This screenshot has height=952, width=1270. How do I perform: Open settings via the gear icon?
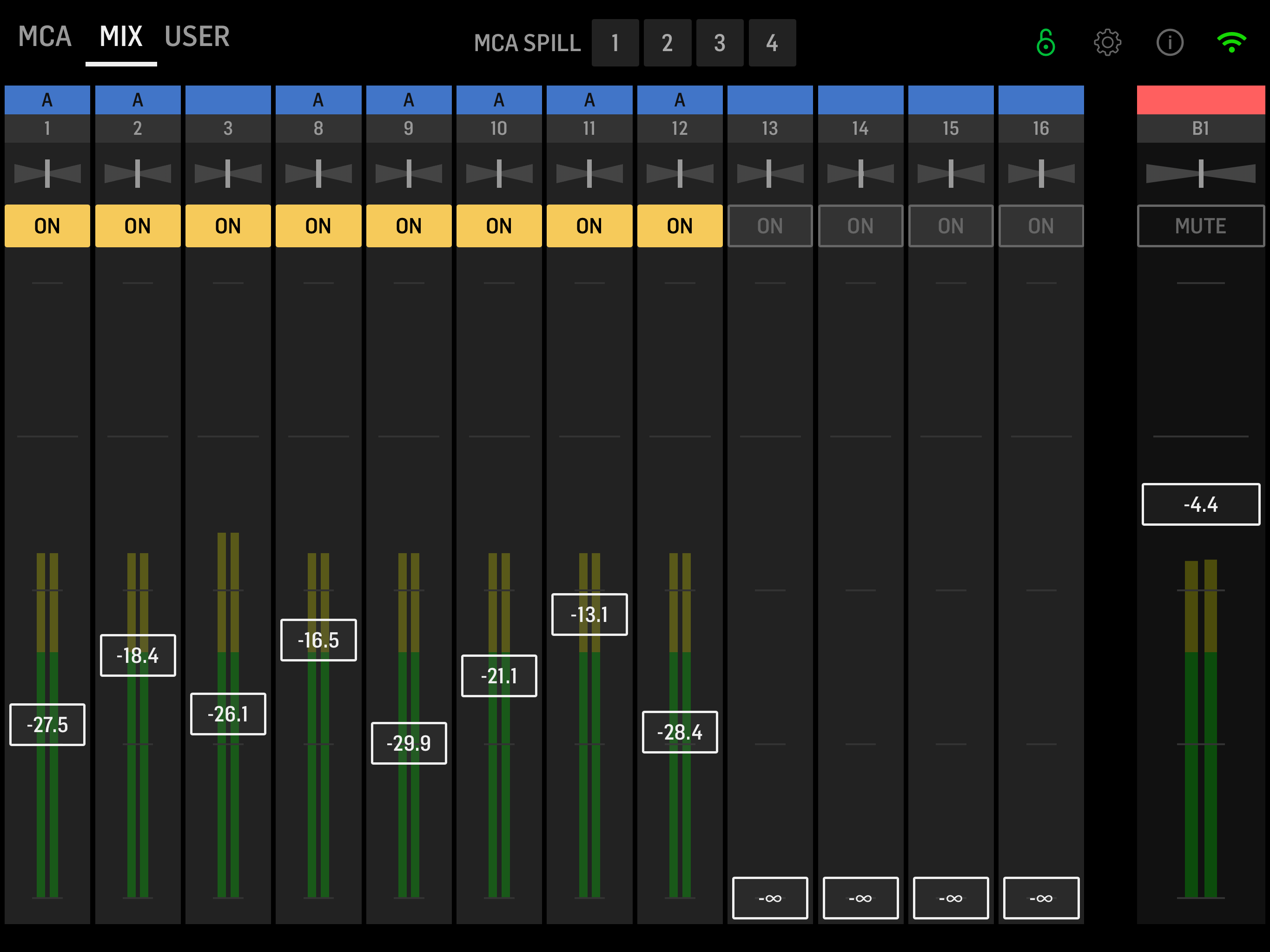click(x=1107, y=42)
